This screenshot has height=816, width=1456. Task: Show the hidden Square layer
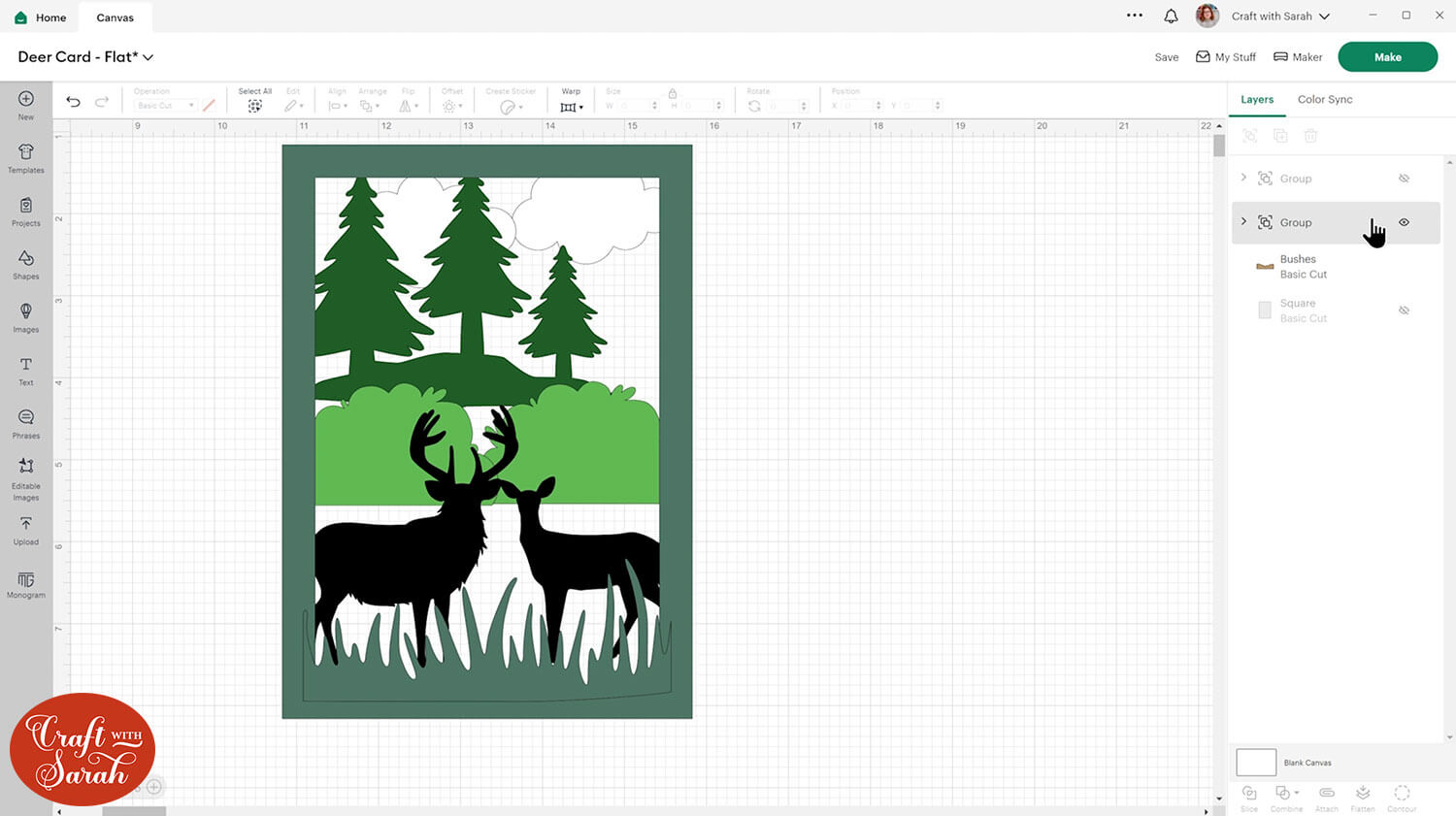(1404, 310)
